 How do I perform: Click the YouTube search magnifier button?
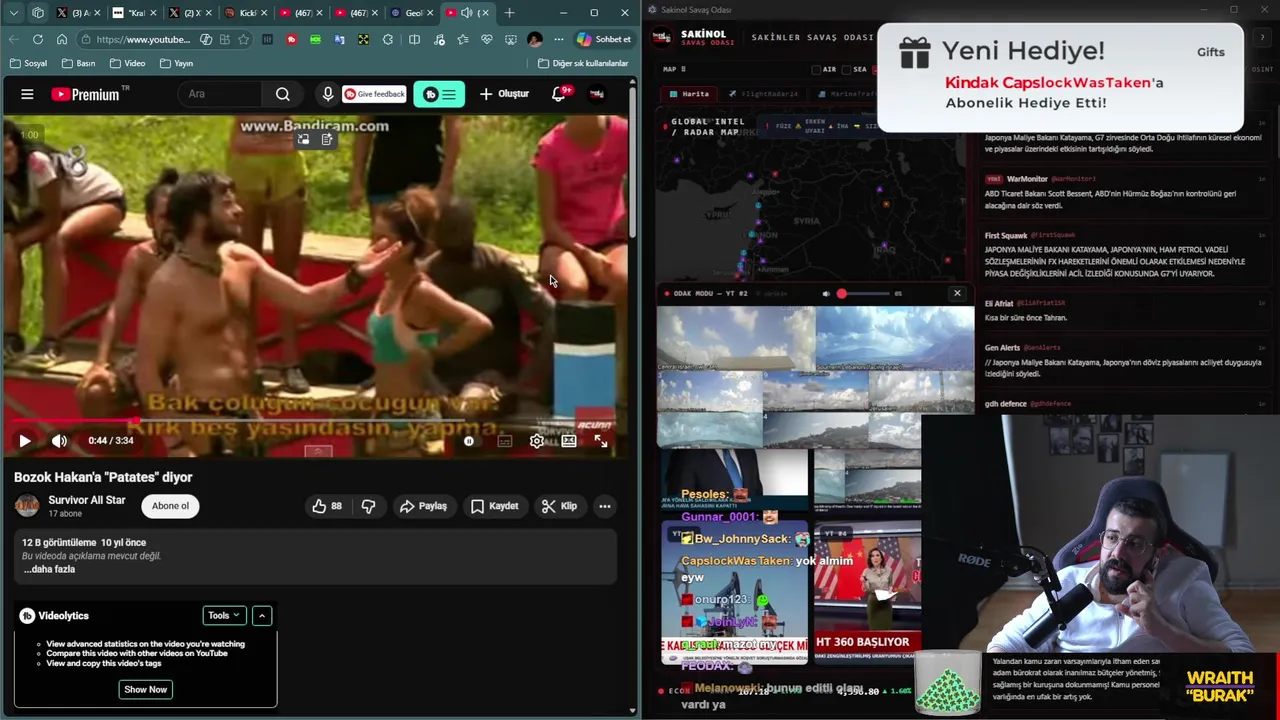(x=283, y=94)
